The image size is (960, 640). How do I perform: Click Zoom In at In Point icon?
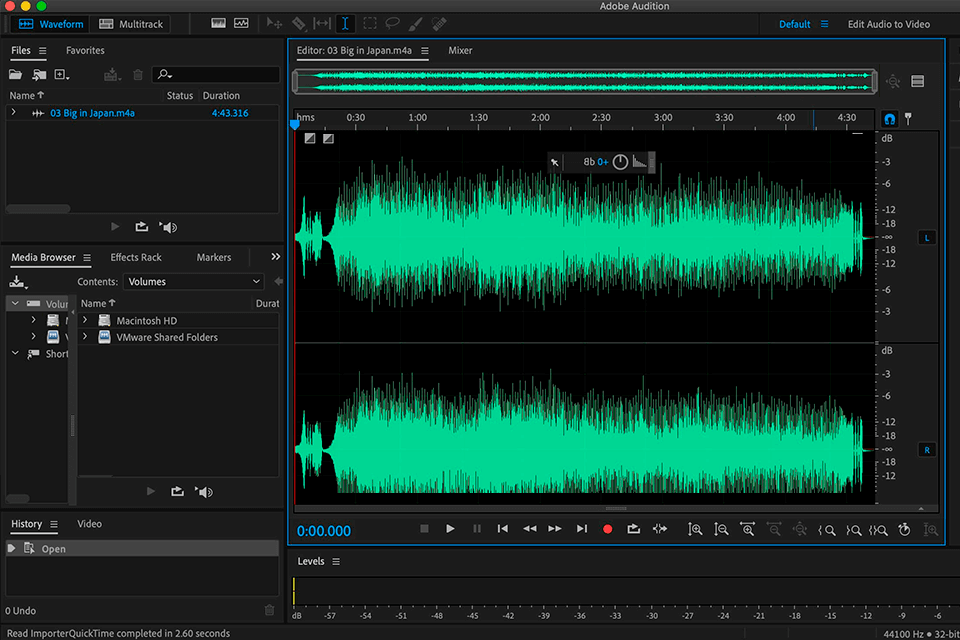click(x=827, y=530)
